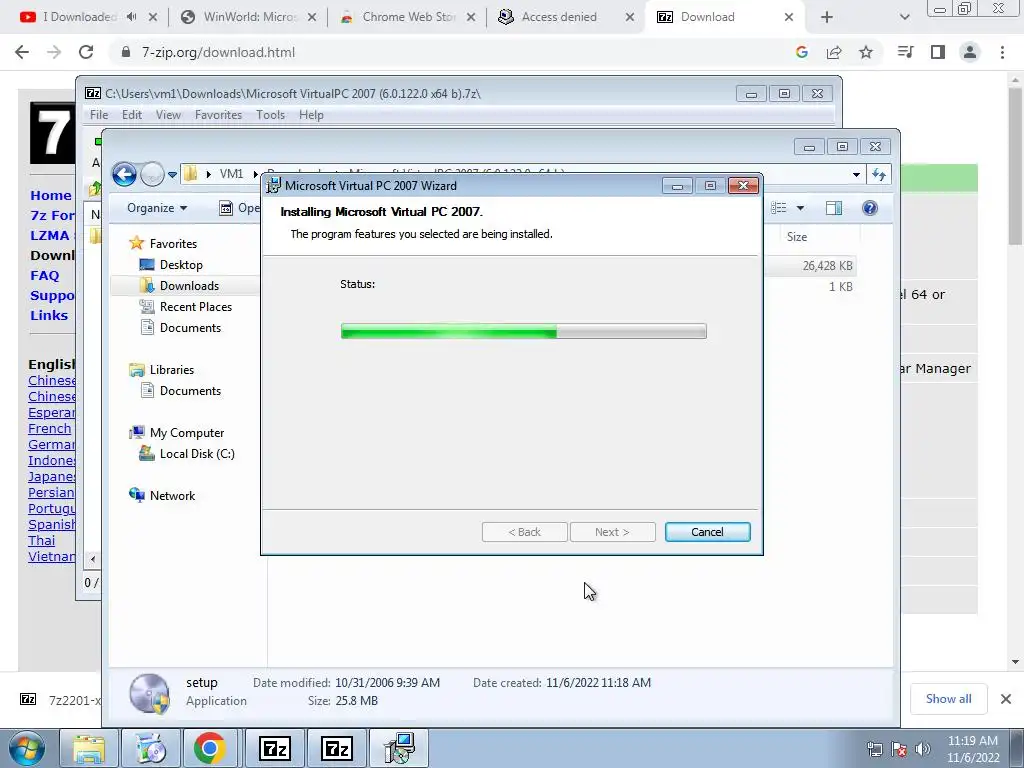Reload the 7-zip.org page
This screenshot has width=1024, height=768.
coord(86,52)
